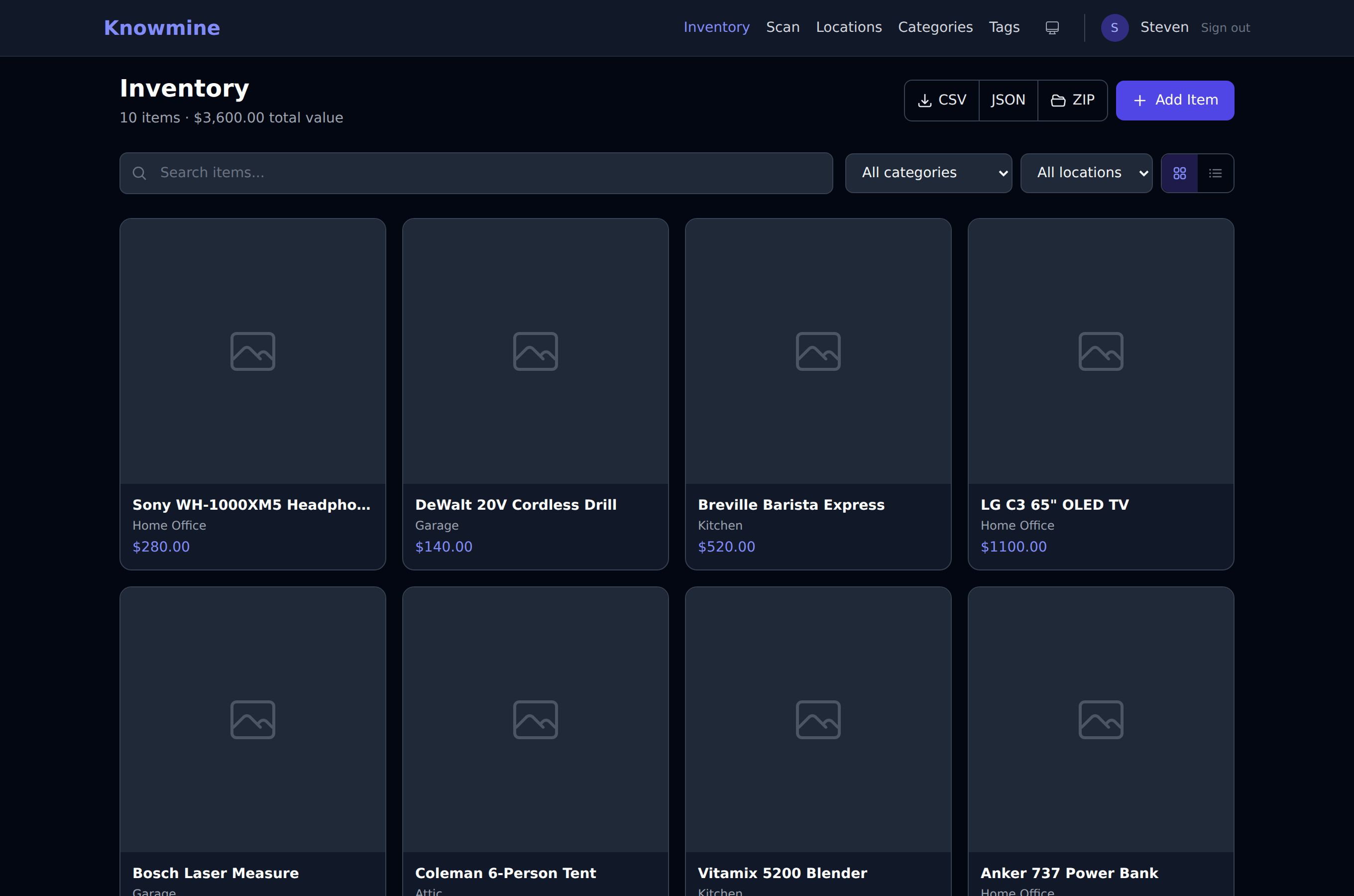Open Bosch Laser Measure image placeholder

[252, 719]
